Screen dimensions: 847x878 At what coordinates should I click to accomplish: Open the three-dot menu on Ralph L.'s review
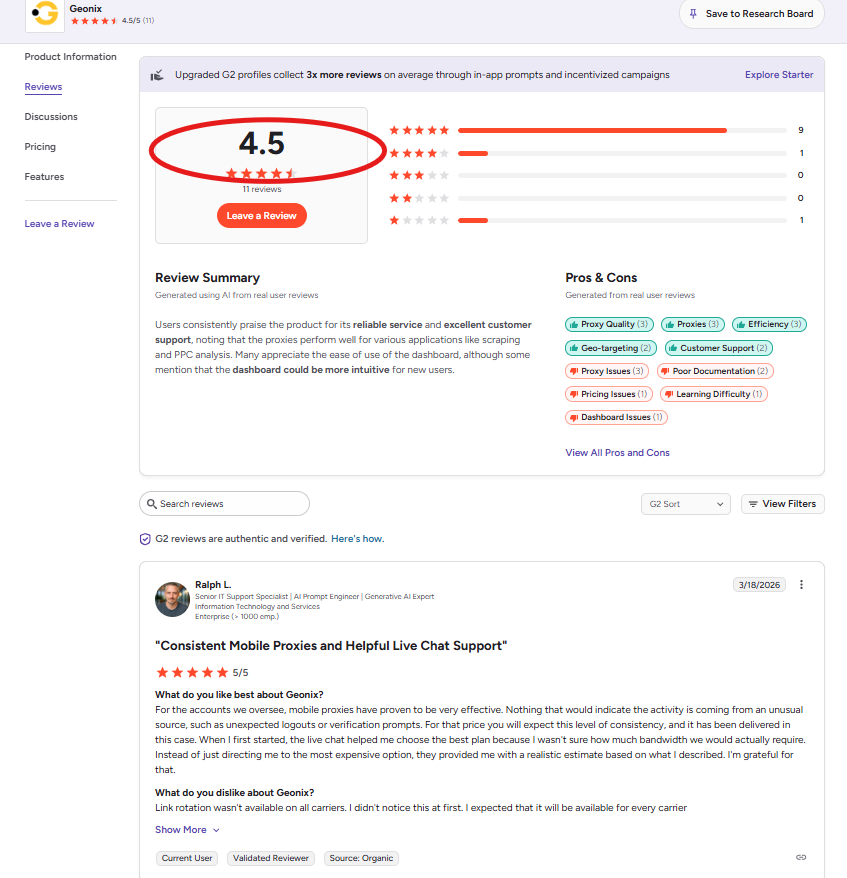[x=801, y=584]
